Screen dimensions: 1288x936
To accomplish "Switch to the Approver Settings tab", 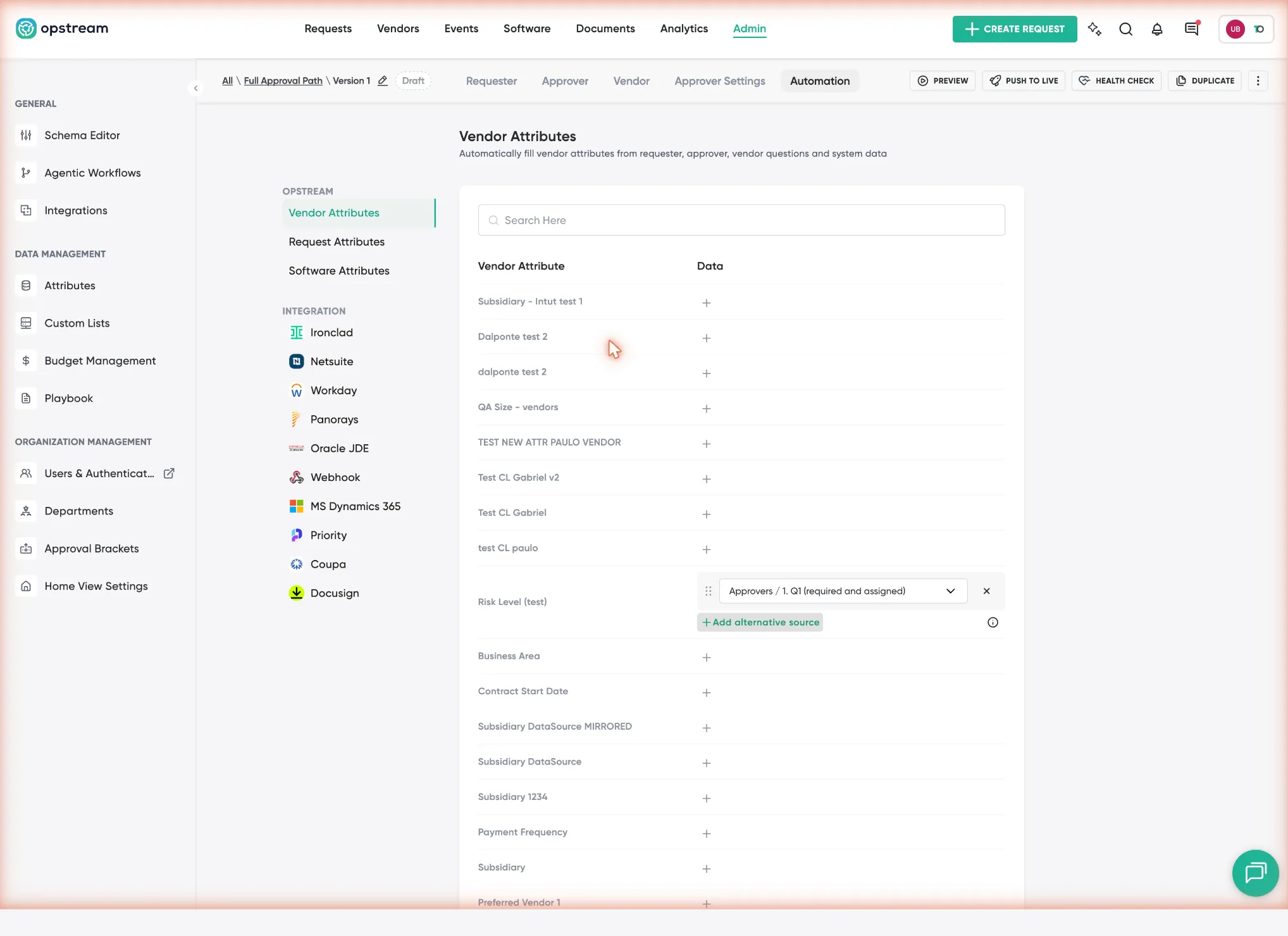I will (x=720, y=81).
